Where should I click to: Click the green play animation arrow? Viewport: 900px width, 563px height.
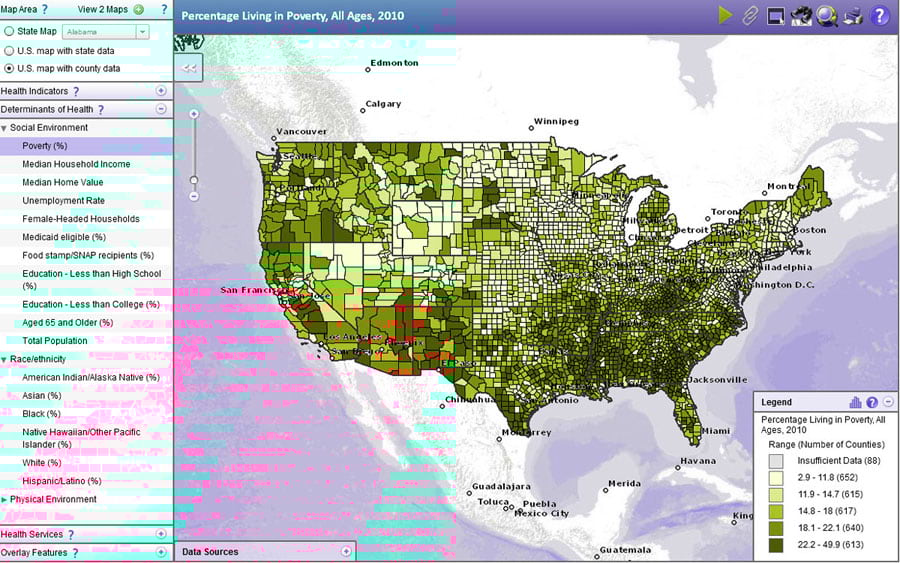point(725,15)
